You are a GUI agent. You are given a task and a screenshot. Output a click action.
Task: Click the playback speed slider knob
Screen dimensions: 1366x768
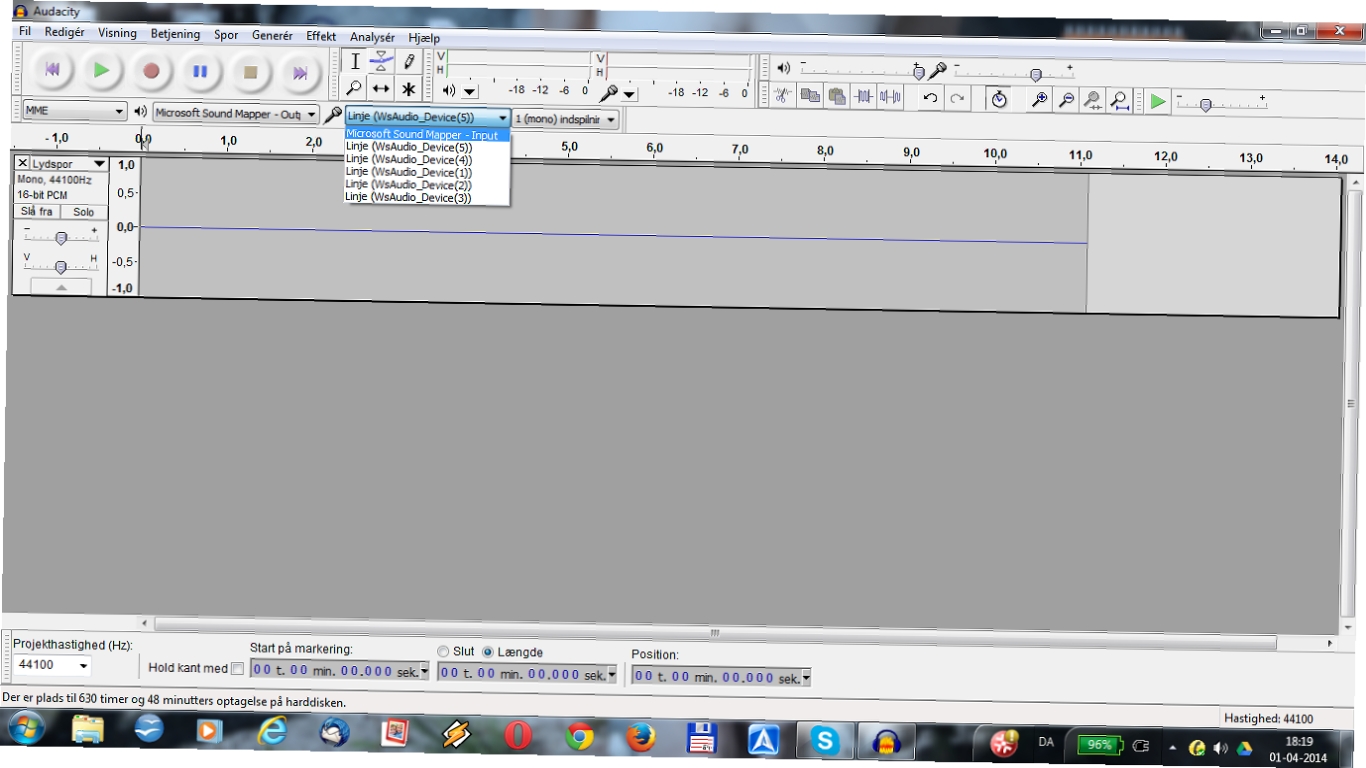(x=1206, y=105)
